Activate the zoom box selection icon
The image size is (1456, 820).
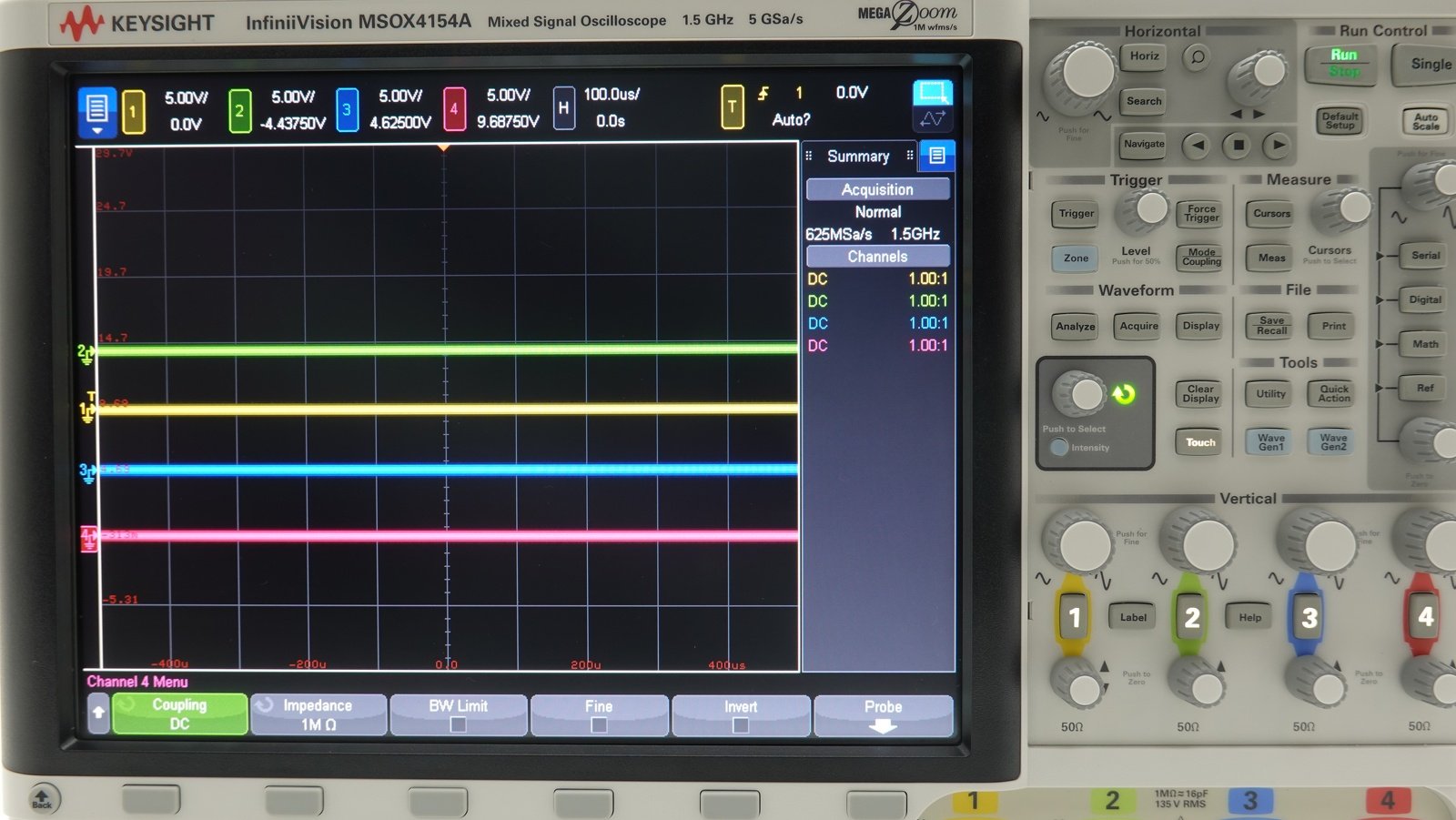coord(932,92)
